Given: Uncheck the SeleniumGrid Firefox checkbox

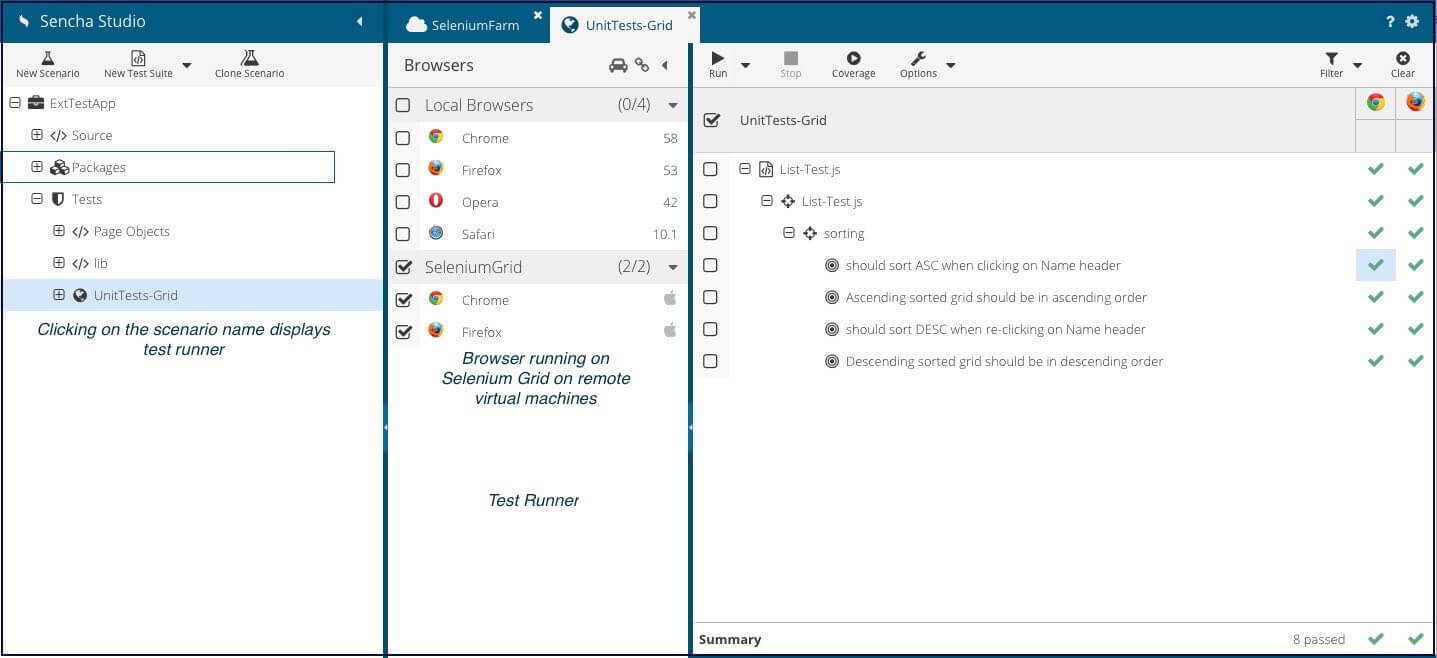Looking at the screenshot, I should click(403, 331).
